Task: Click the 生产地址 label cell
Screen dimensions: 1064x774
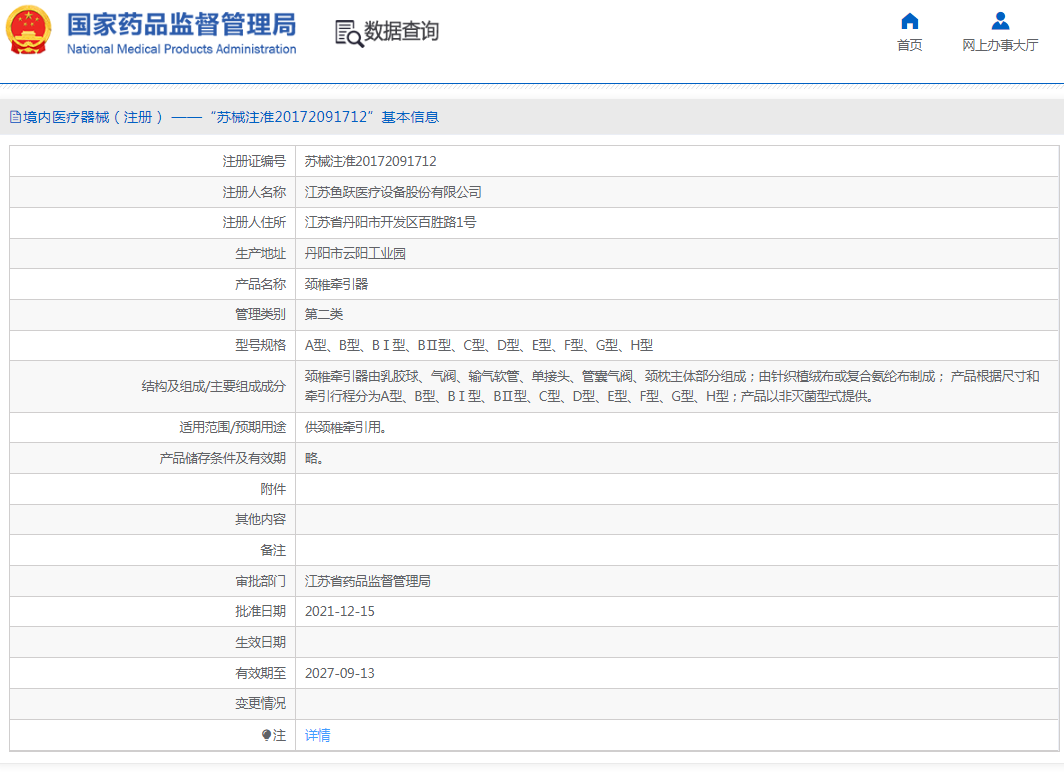Action: (x=152, y=254)
